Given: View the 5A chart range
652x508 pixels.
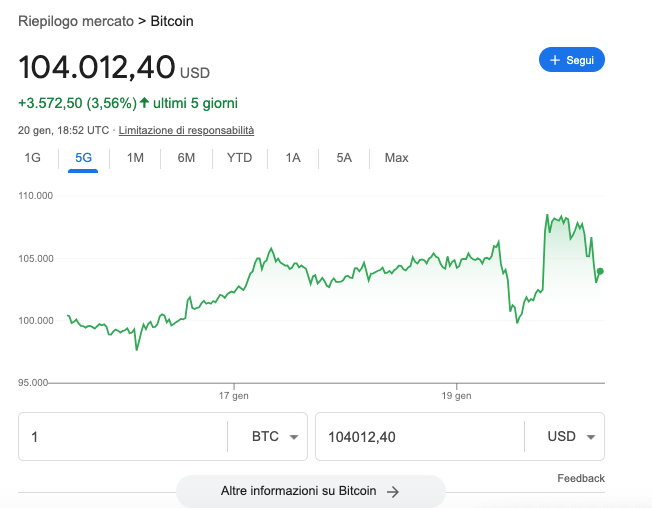Looking at the screenshot, I should coord(344,158).
